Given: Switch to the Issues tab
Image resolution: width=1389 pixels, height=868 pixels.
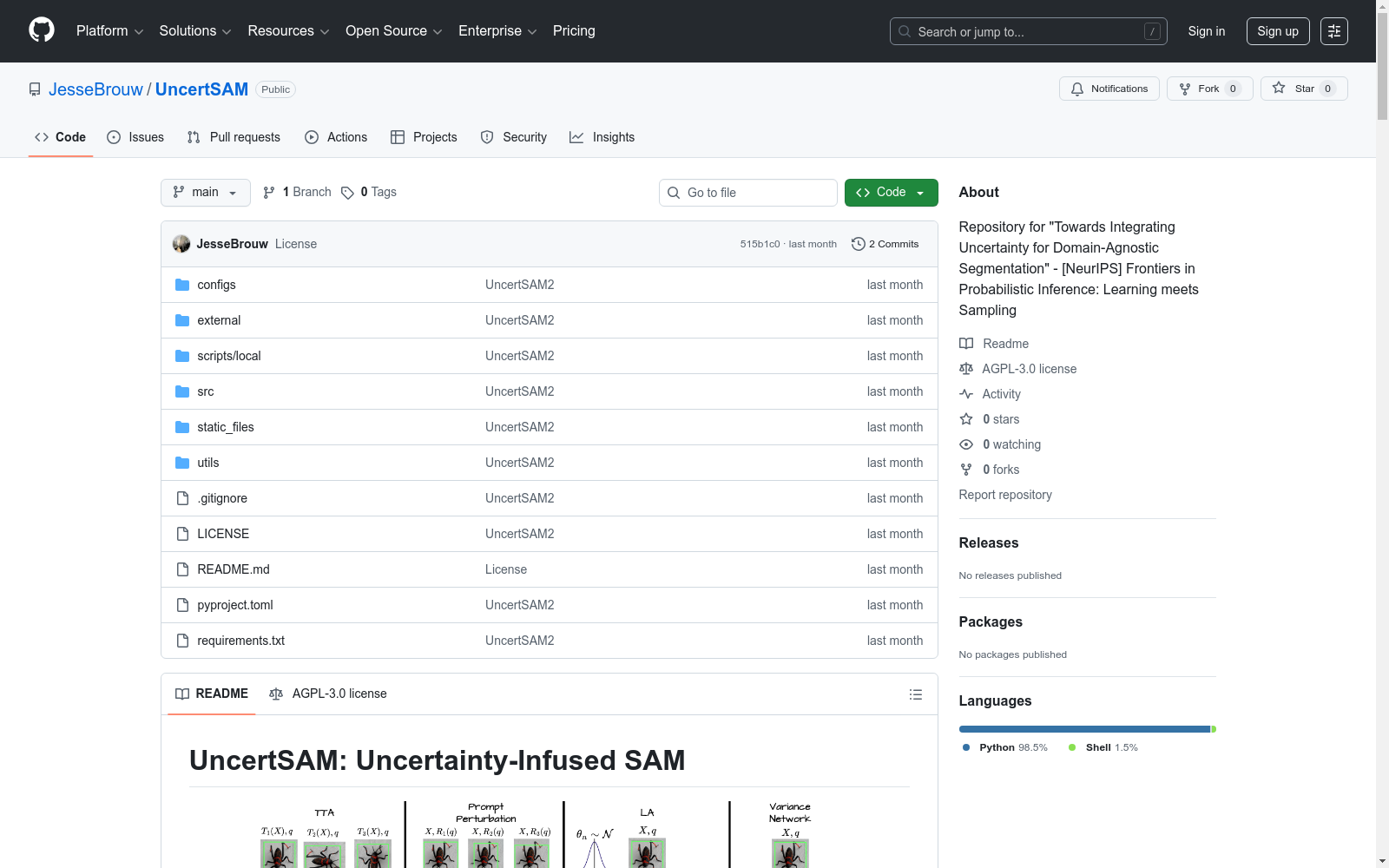Looking at the screenshot, I should (x=135, y=137).
